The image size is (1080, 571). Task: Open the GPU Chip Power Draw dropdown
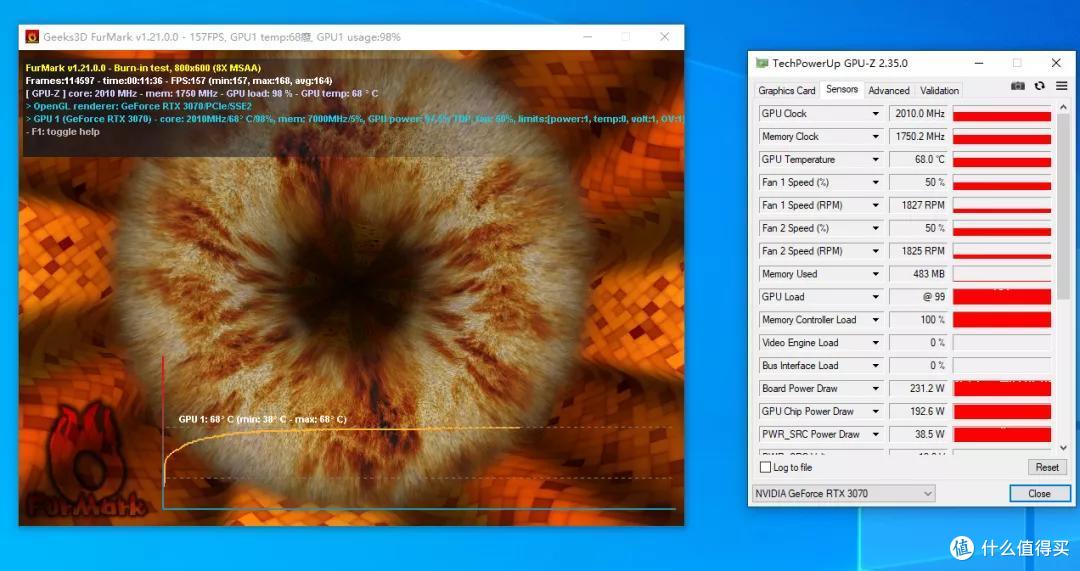coord(875,411)
